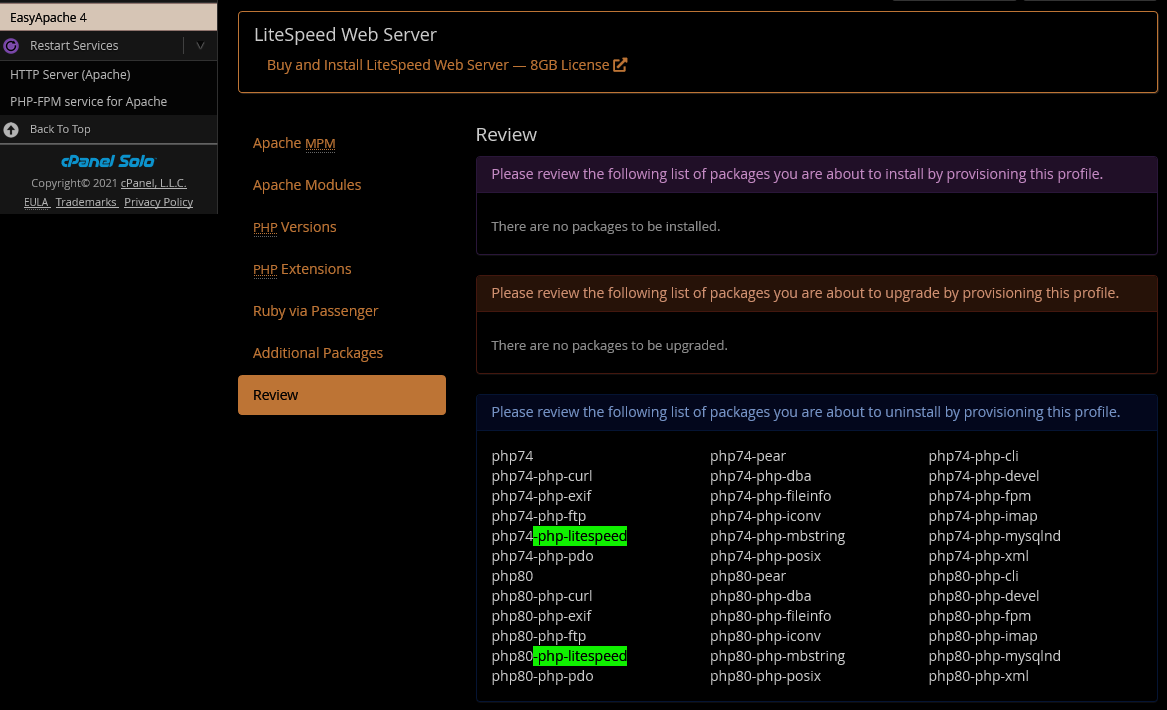The image size is (1167, 710).
Task: Click Back To Top link
Action: tap(60, 129)
